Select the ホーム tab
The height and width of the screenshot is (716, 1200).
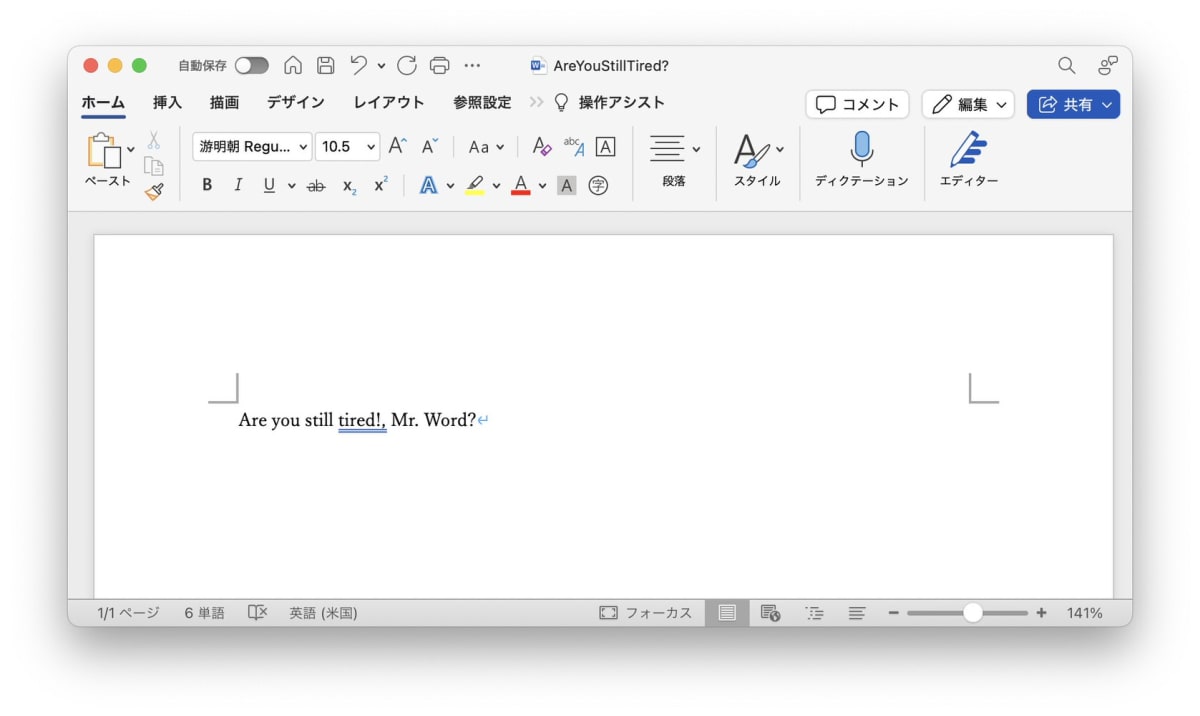pos(103,102)
